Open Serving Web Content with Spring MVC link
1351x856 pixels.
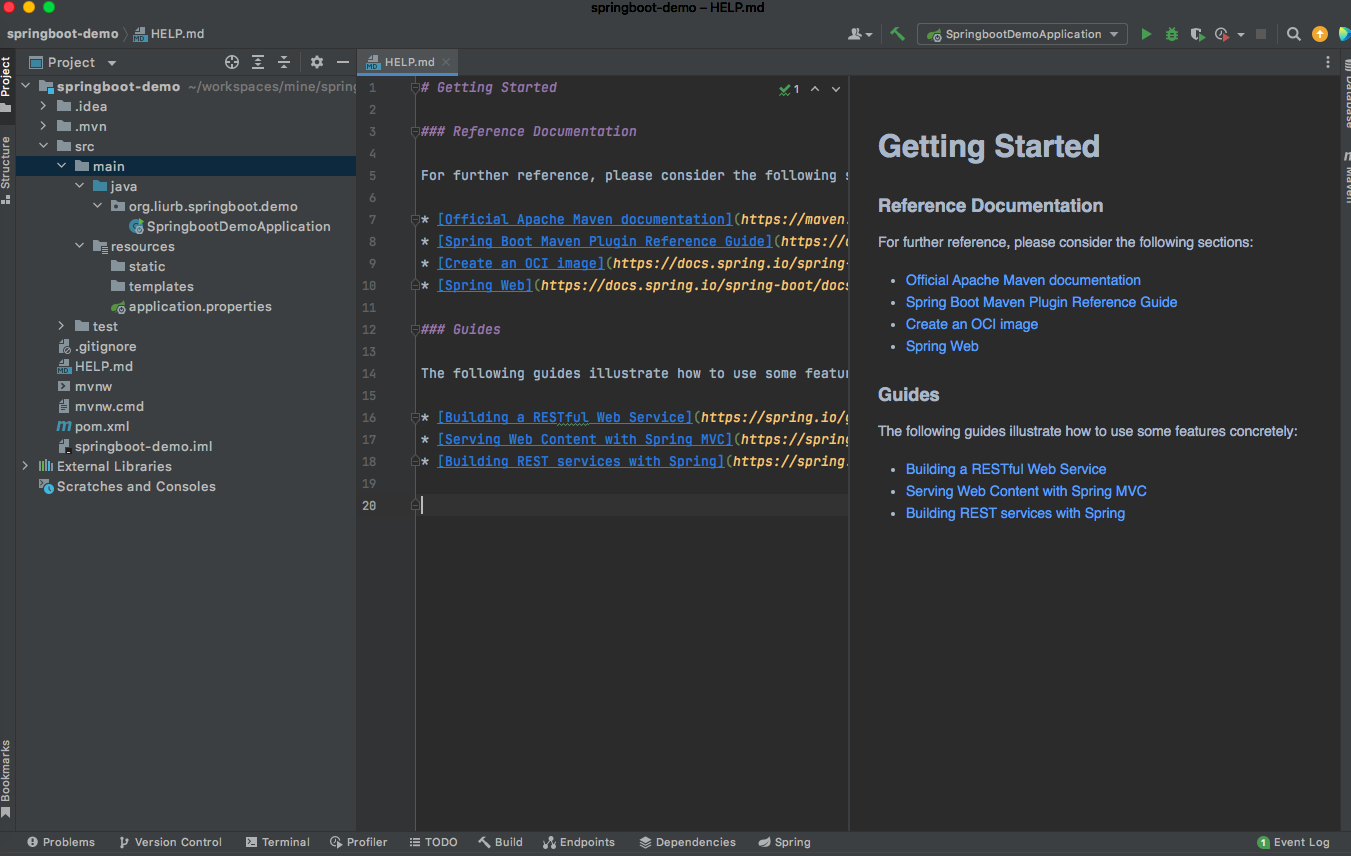pos(1026,491)
